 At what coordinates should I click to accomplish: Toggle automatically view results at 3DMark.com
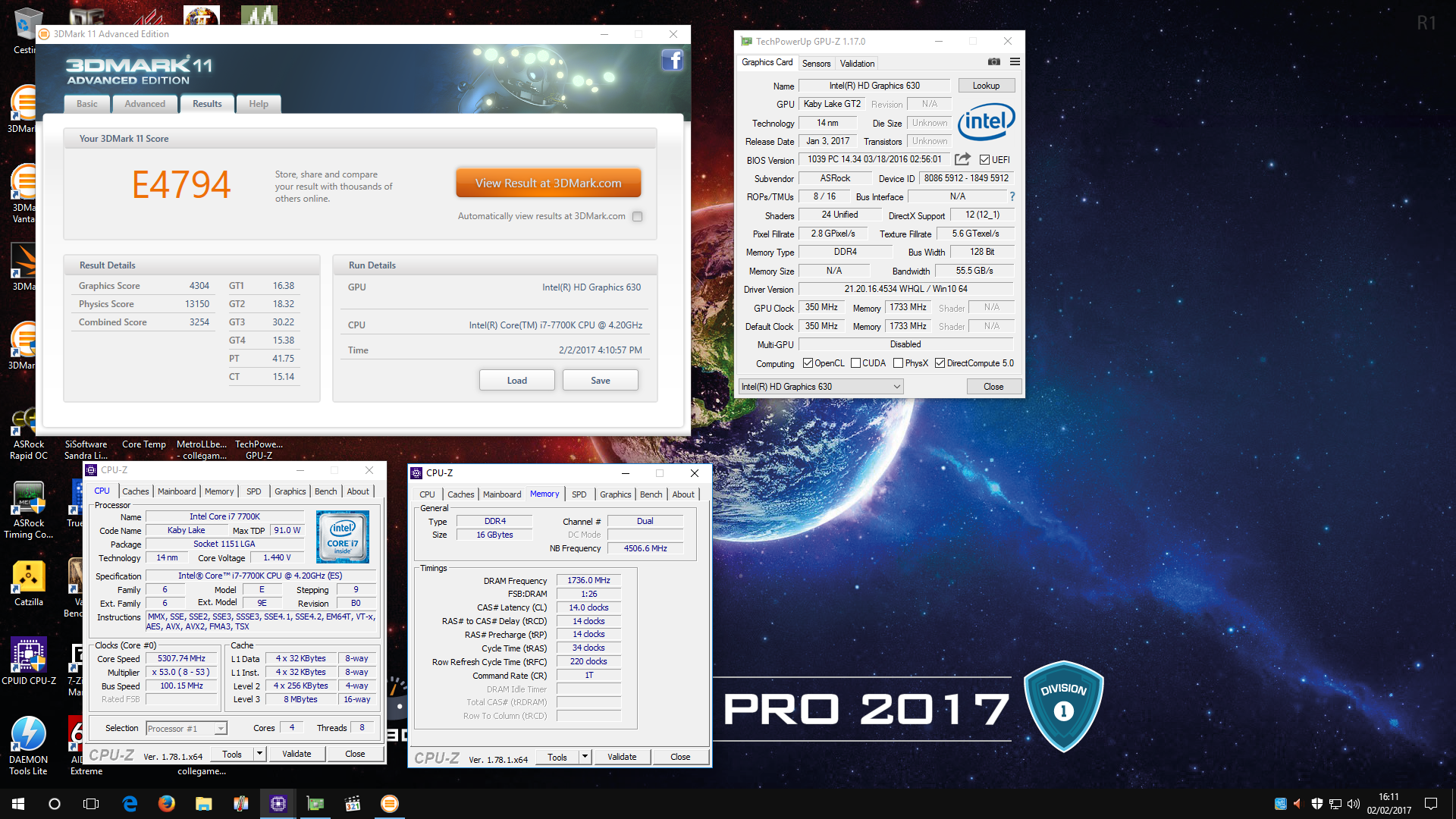click(x=638, y=216)
